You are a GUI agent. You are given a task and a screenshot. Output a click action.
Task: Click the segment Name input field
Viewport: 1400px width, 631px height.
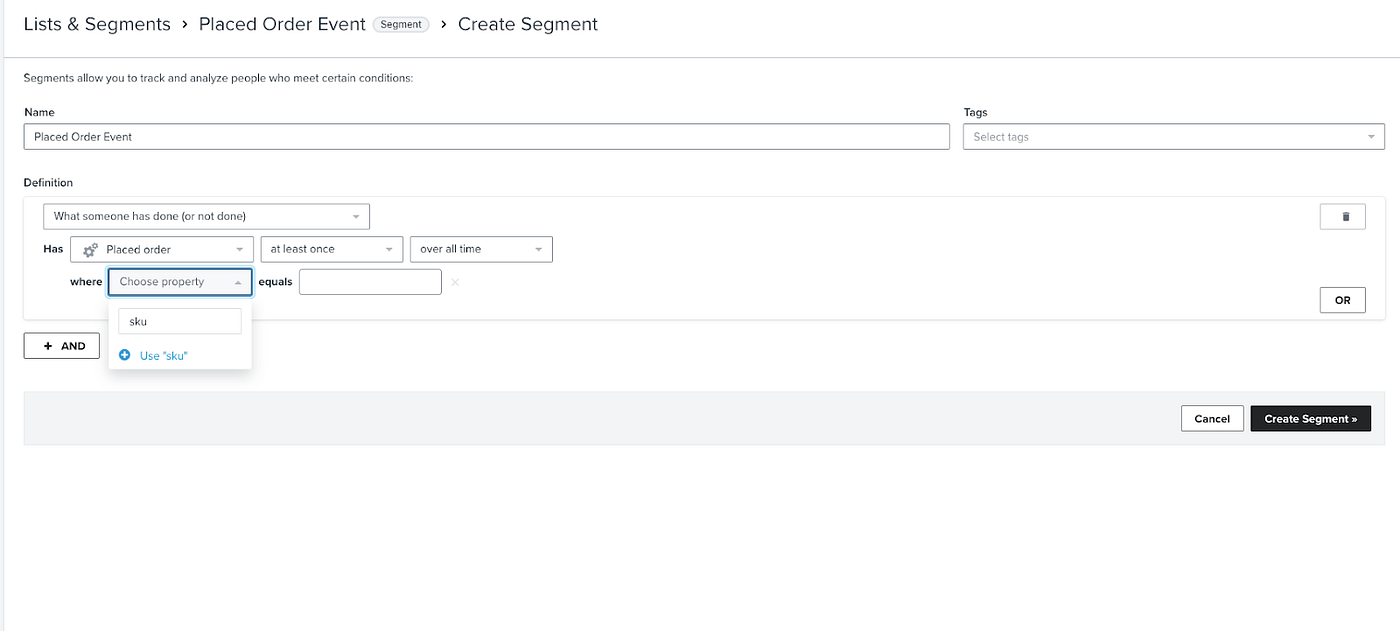487,137
